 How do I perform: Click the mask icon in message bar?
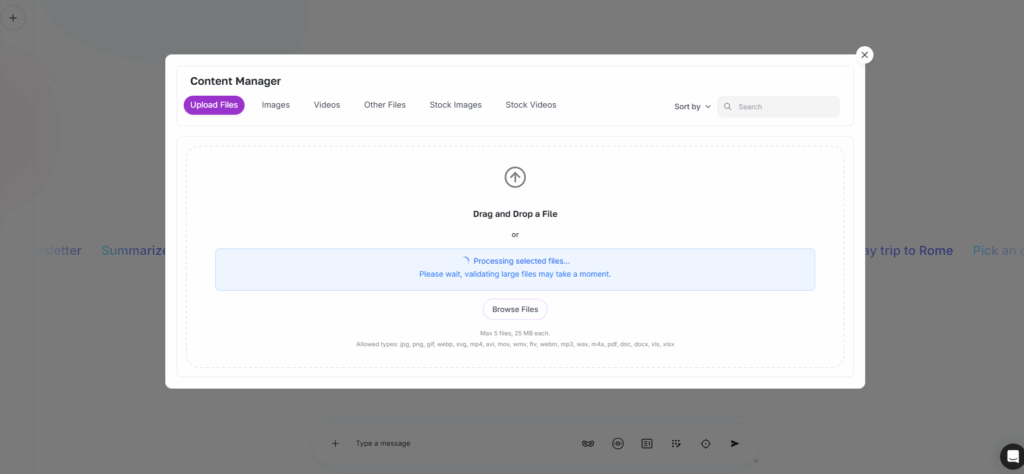tap(588, 443)
